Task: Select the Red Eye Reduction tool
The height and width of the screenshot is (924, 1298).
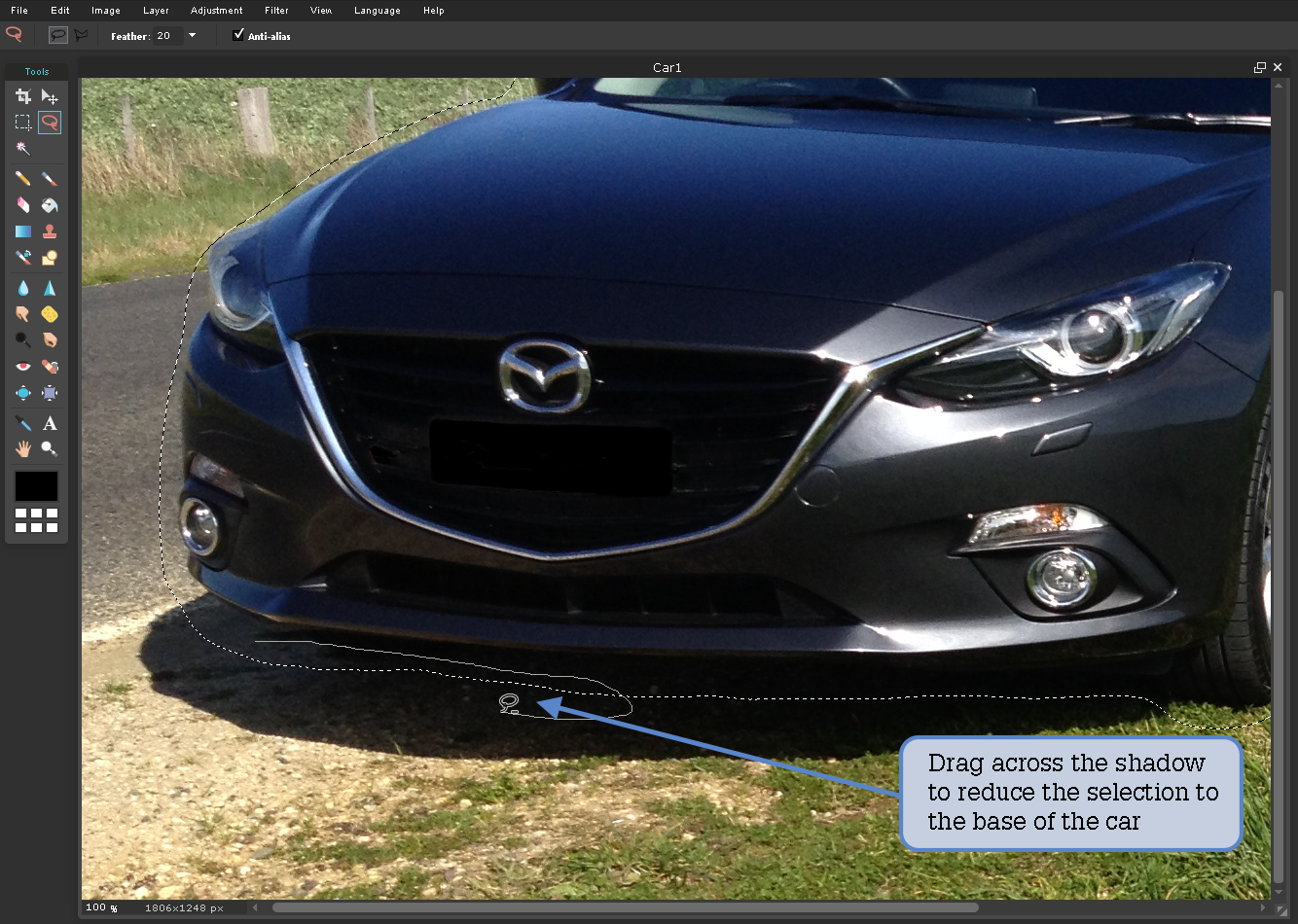Action: (x=23, y=367)
